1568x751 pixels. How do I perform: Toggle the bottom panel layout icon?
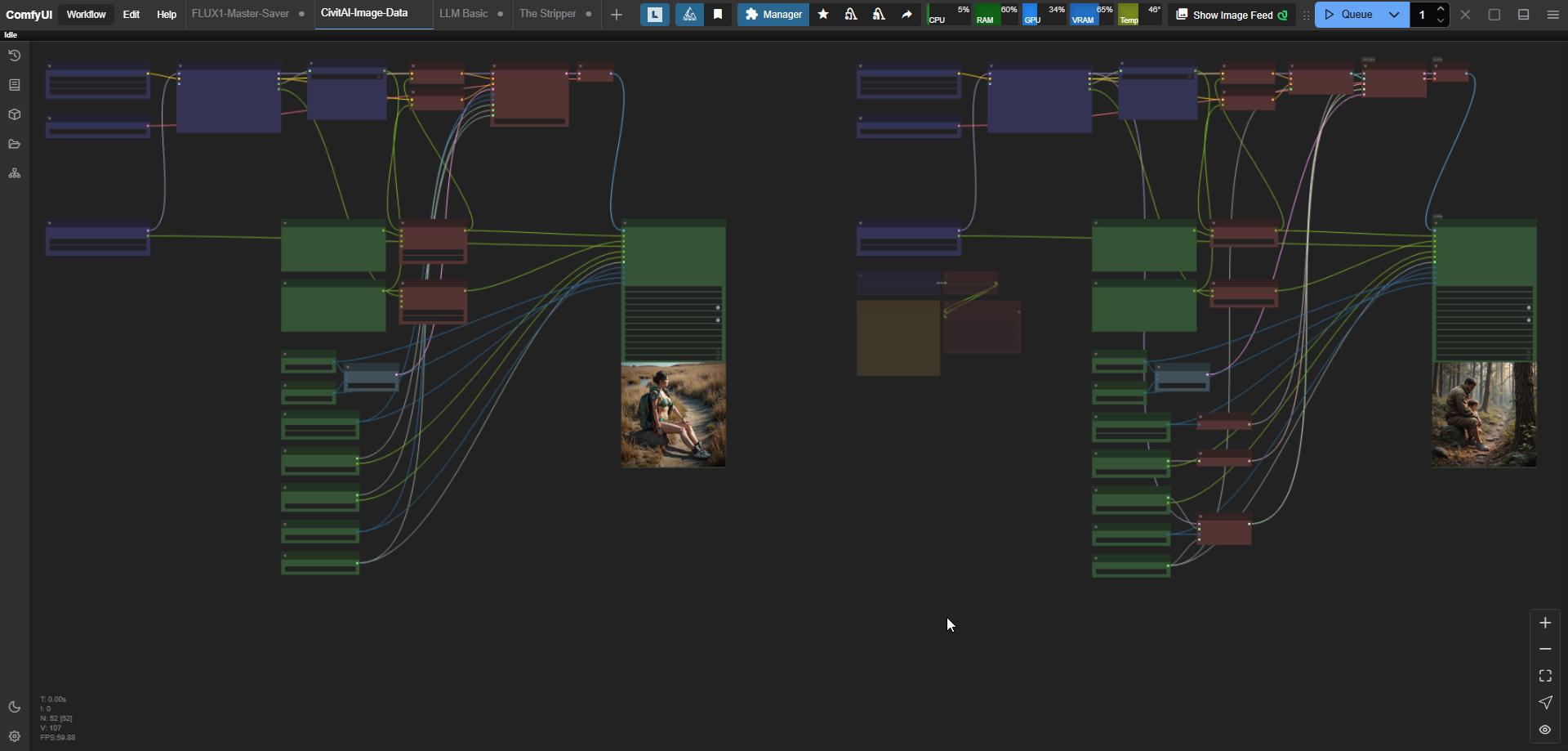click(1523, 15)
